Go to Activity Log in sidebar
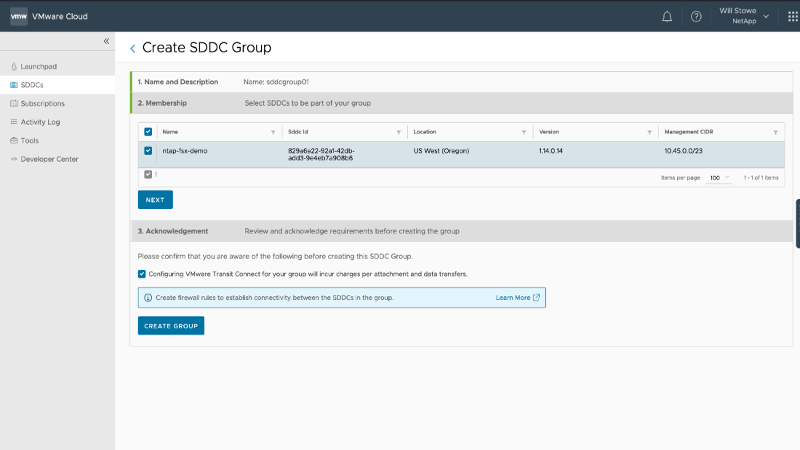This screenshot has height=450, width=800. coord(40,122)
